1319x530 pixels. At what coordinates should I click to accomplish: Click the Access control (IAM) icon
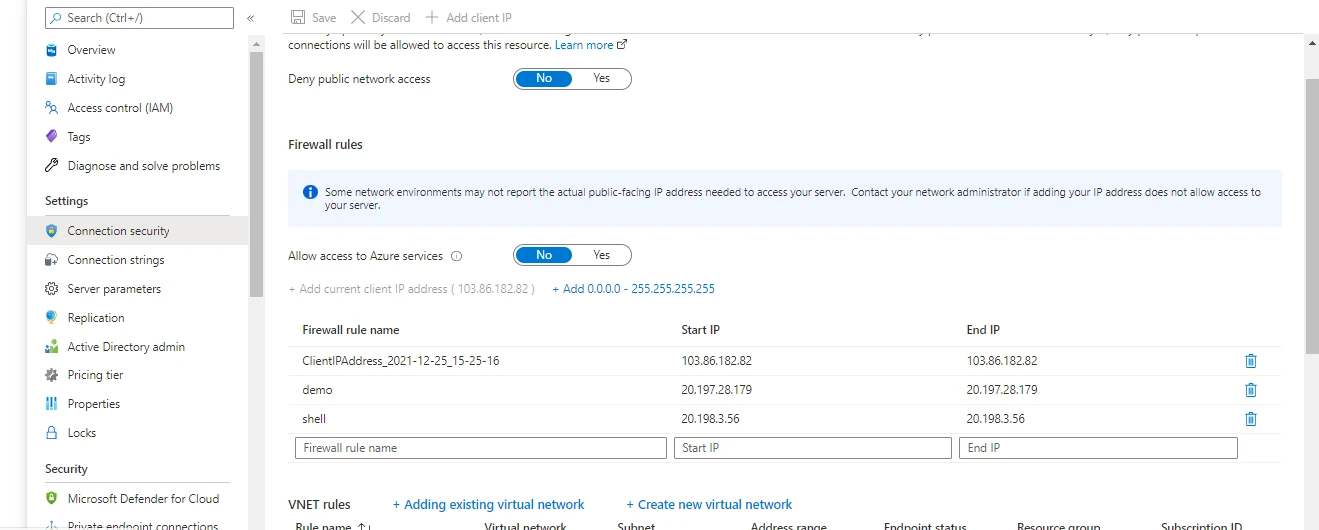tap(51, 108)
